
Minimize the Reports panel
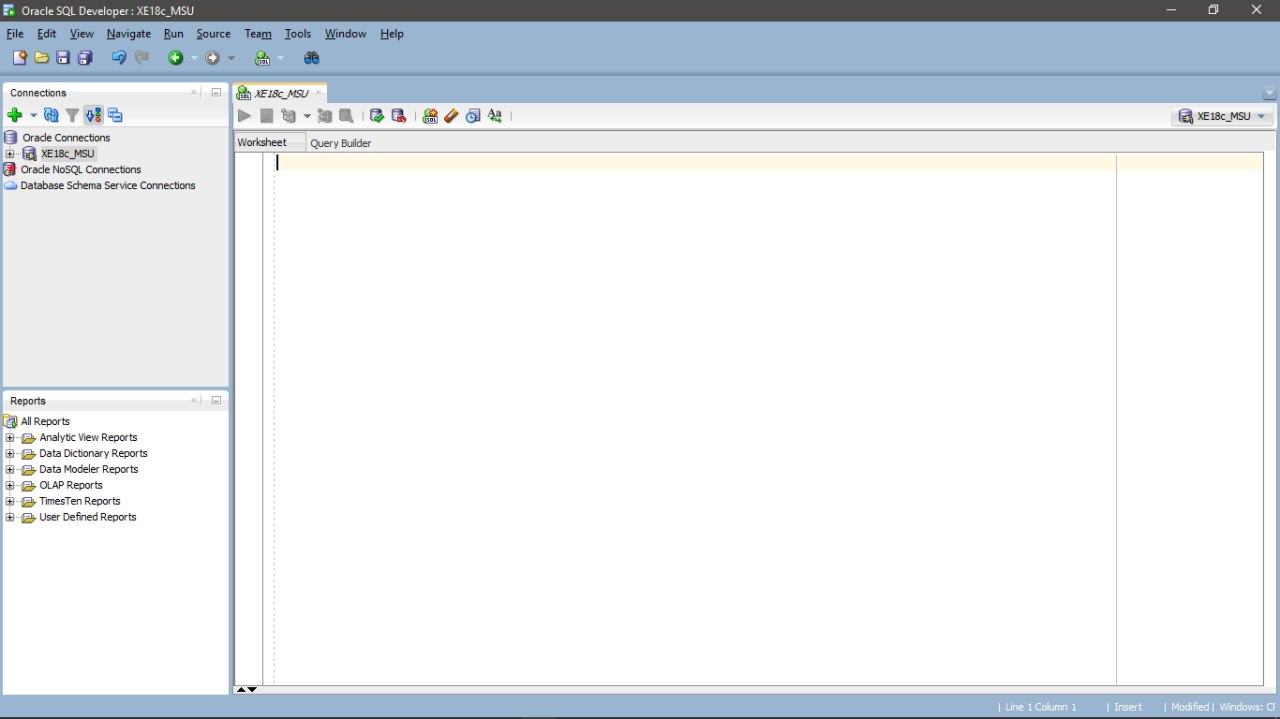click(216, 400)
